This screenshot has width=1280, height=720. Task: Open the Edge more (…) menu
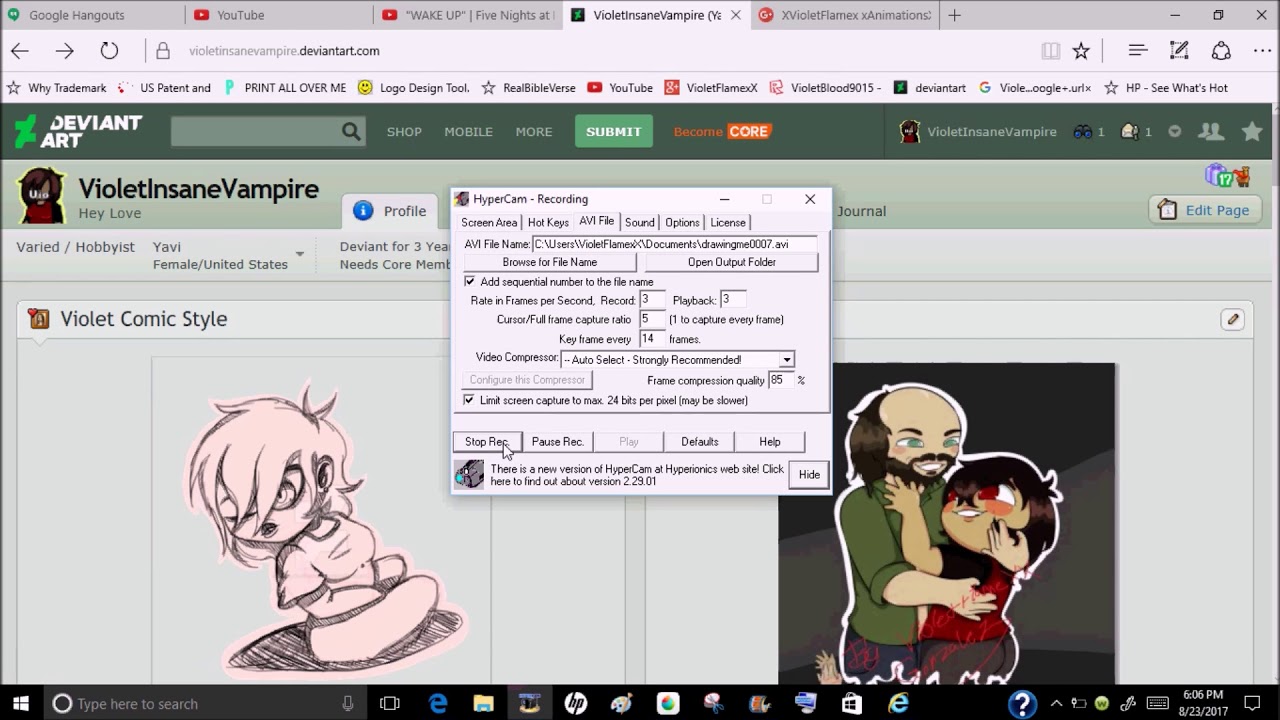(1262, 51)
